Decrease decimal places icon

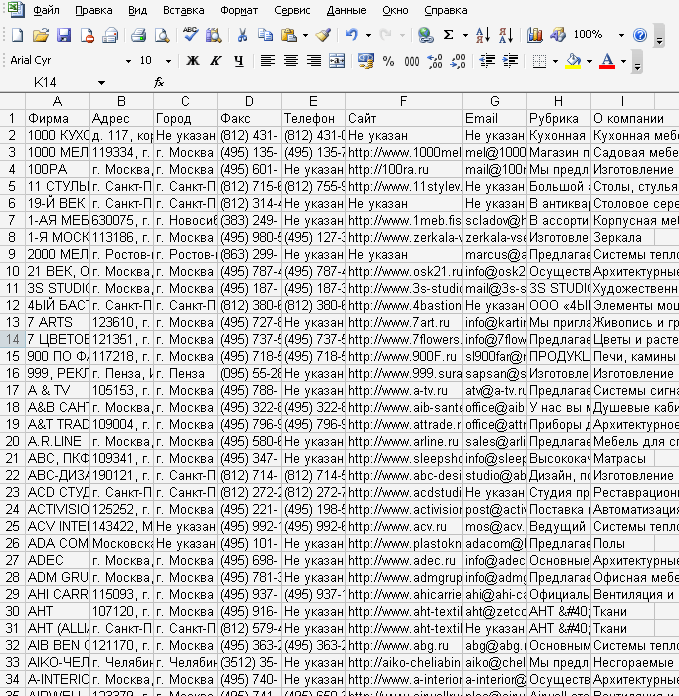pyautogui.click(x=458, y=61)
